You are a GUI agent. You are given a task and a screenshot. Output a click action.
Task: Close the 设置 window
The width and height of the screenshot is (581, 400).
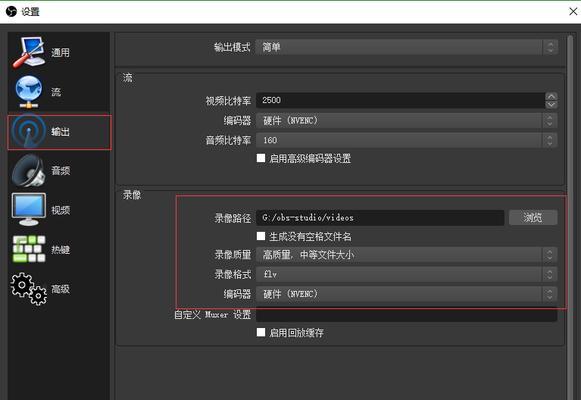[573, 11]
